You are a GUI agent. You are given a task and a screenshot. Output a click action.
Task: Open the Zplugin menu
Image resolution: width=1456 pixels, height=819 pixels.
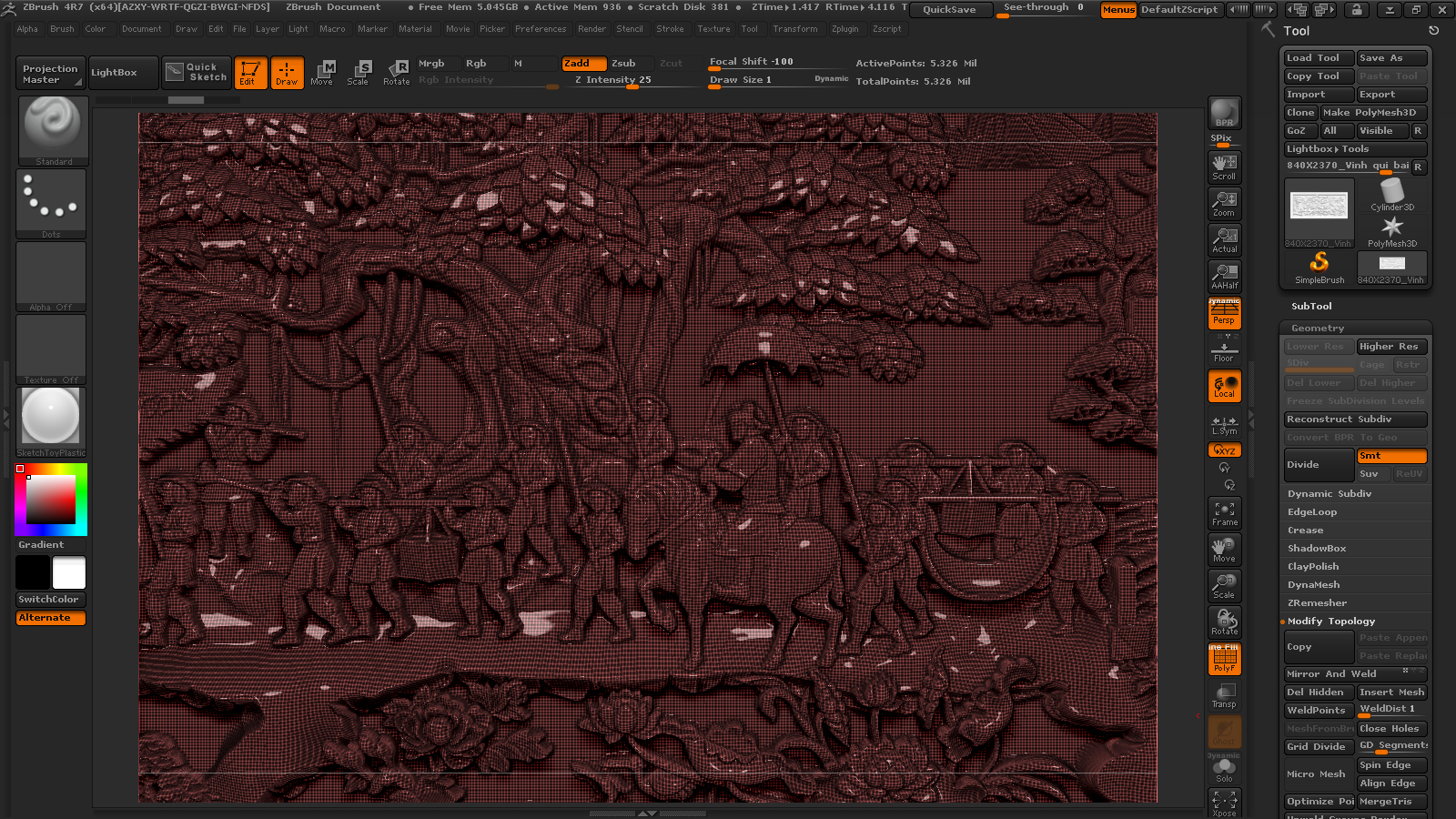click(x=845, y=28)
